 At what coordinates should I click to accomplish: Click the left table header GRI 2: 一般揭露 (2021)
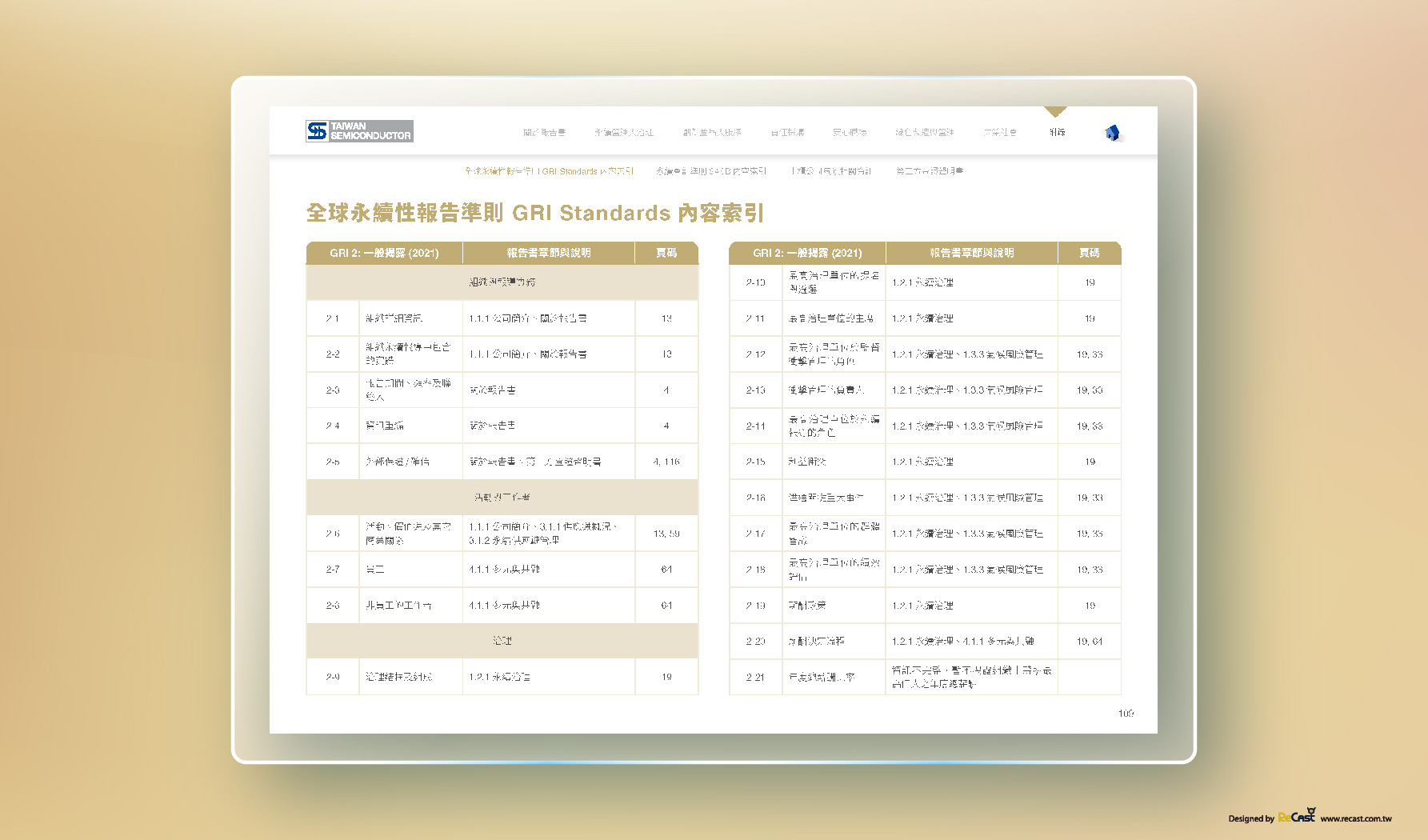tap(384, 253)
